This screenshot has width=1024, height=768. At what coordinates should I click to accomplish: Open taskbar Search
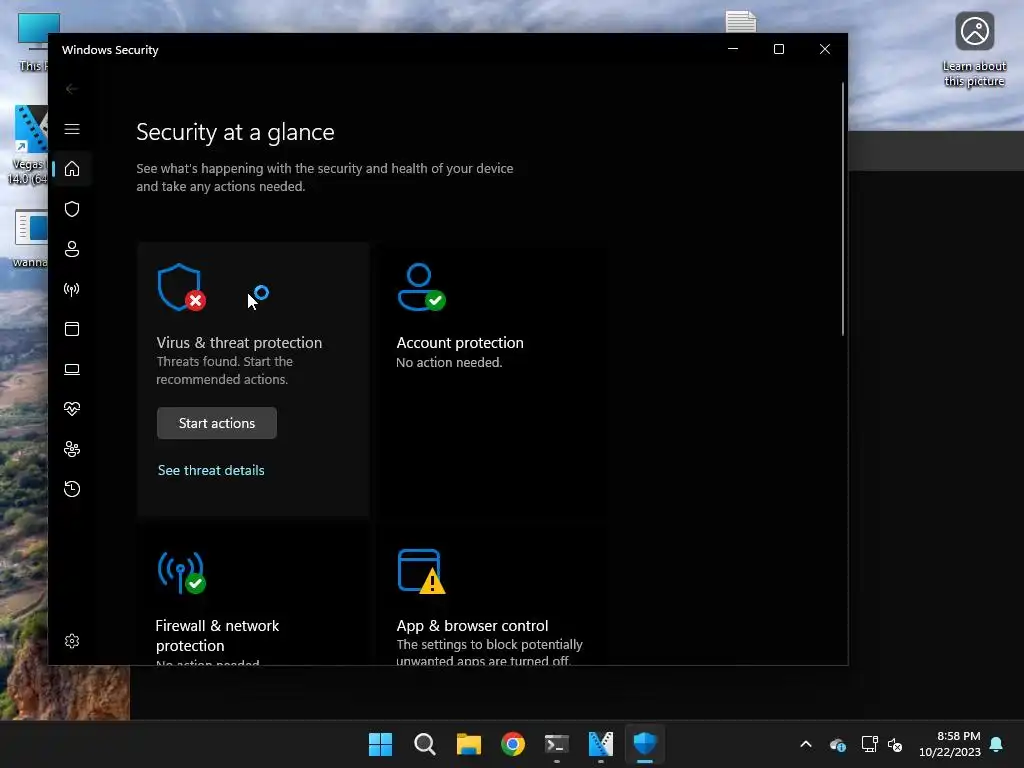[x=424, y=744]
